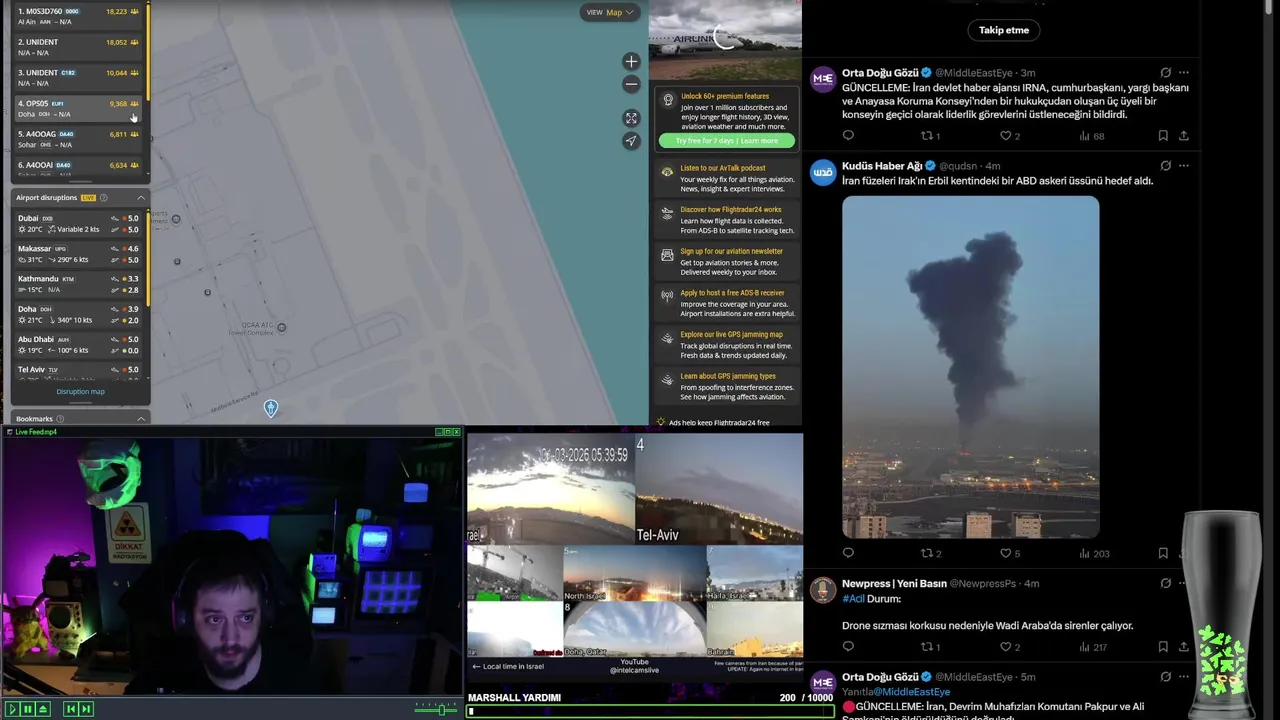Select flight OPS05 from Doha

click(78, 108)
